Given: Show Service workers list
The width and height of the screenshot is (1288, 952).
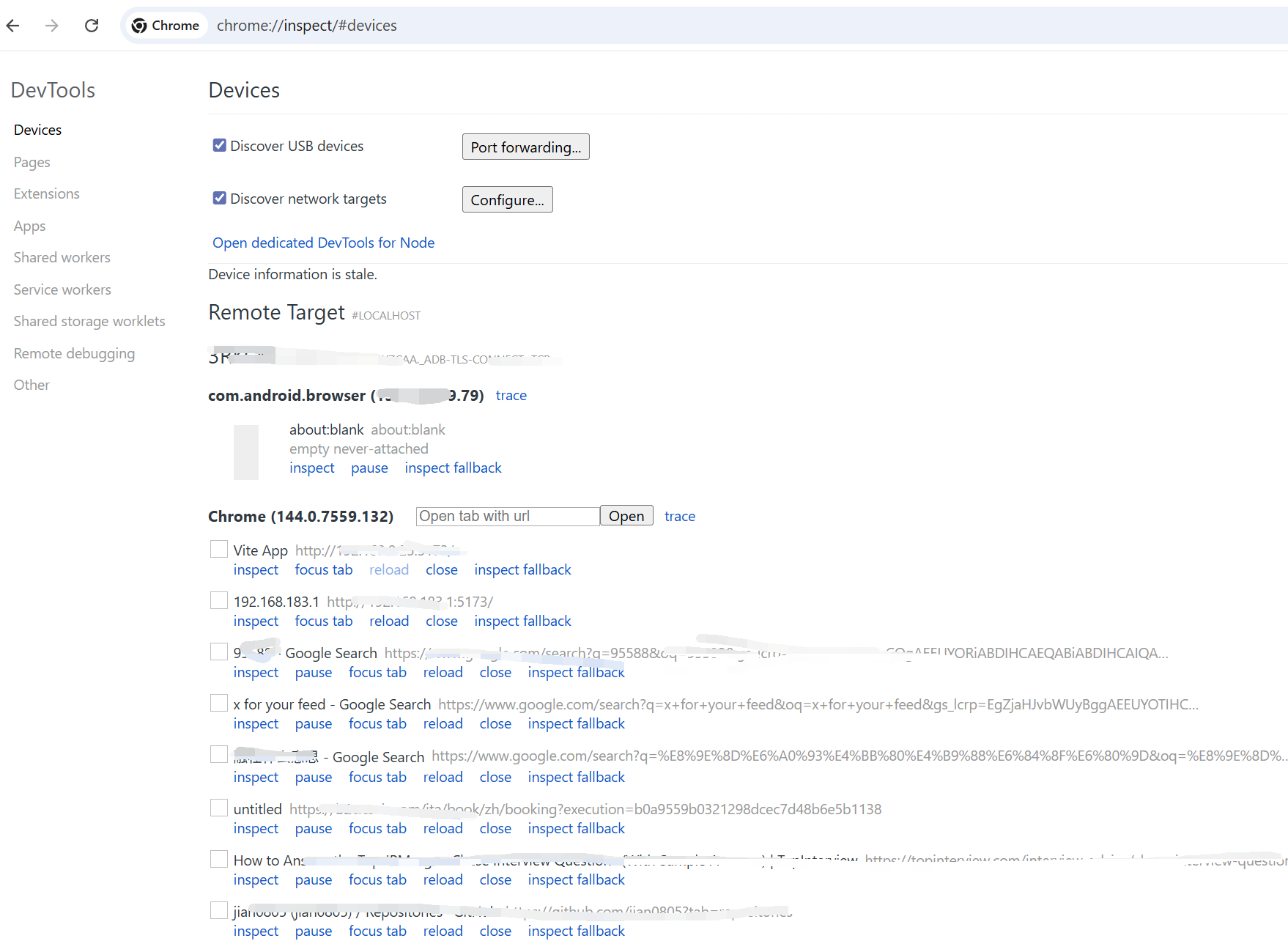Looking at the screenshot, I should coord(62,289).
